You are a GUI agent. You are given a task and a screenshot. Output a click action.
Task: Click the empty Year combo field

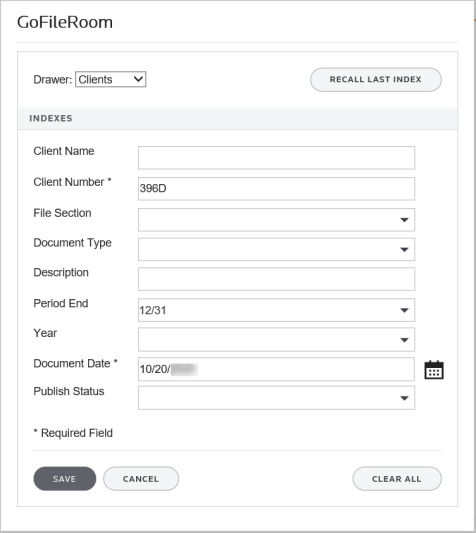click(276, 340)
